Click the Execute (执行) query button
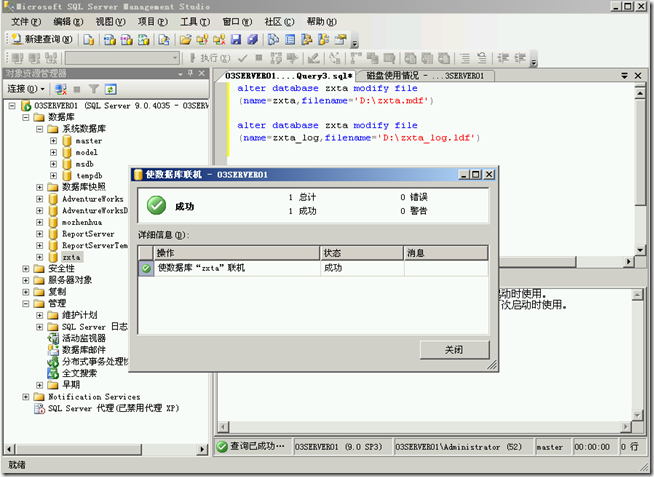 tap(210, 58)
